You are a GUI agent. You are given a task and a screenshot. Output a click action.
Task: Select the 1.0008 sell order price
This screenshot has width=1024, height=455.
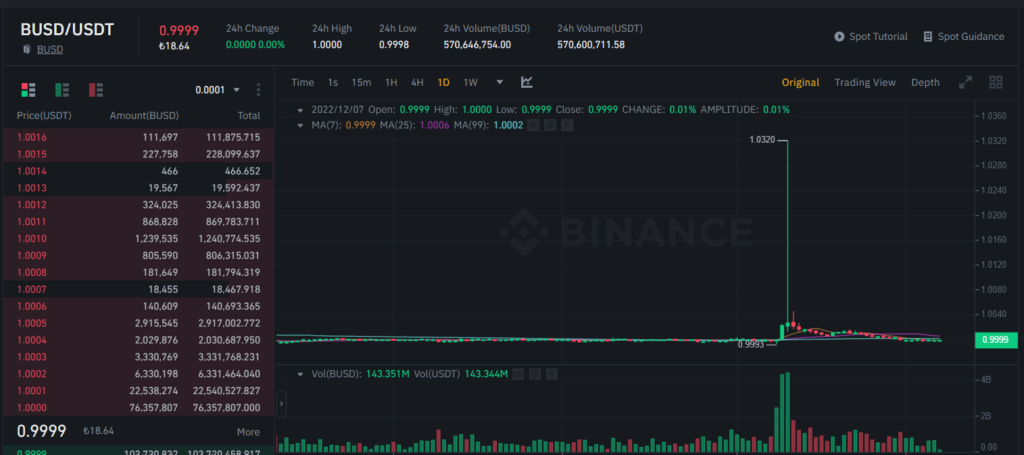pos(33,272)
